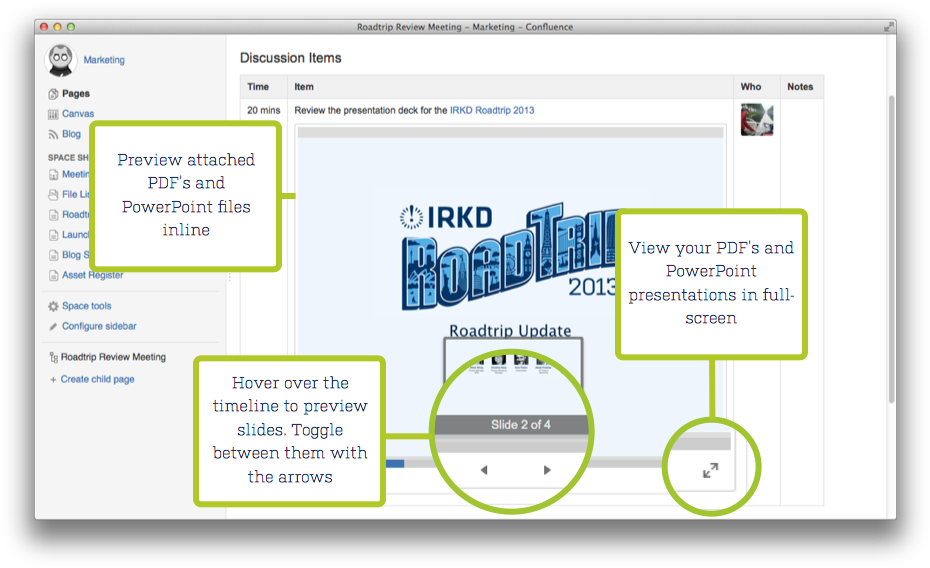Click the Blog shortcut page icon under Launch
This screenshot has height=568, width=930.
pos(53,255)
